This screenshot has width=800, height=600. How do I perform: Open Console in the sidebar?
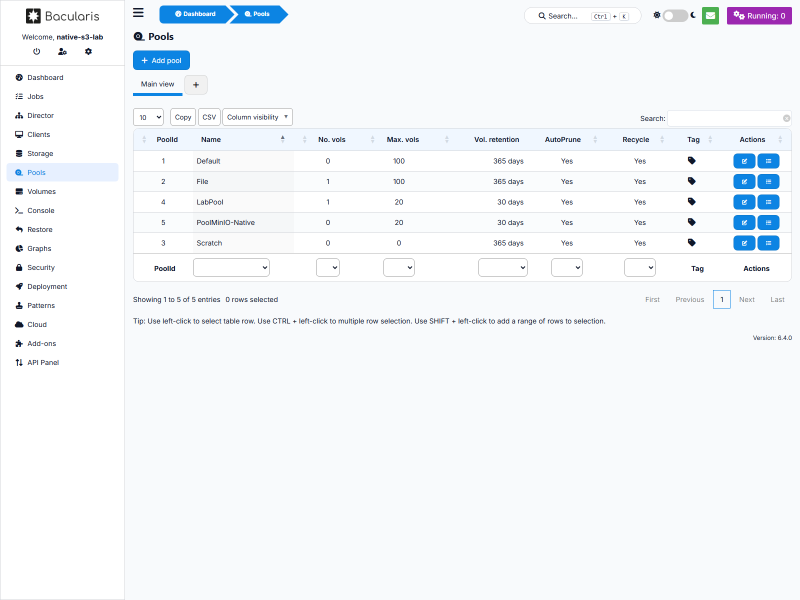(x=62, y=210)
